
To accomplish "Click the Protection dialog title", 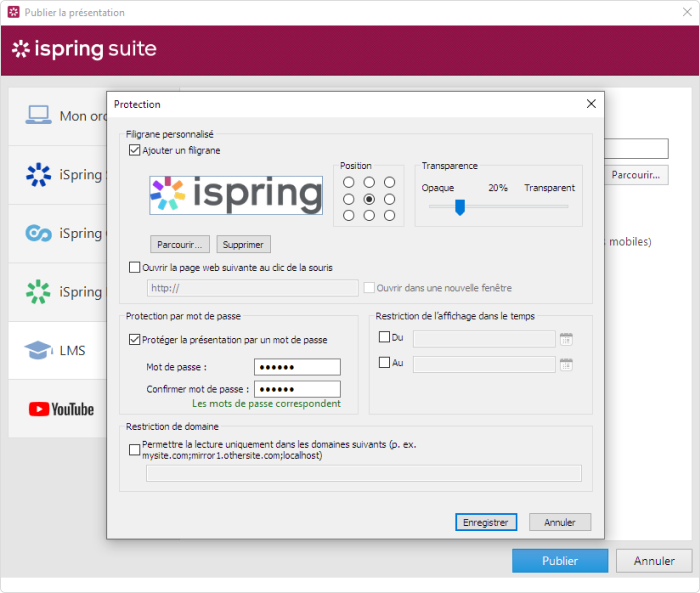I will (x=137, y=104).
